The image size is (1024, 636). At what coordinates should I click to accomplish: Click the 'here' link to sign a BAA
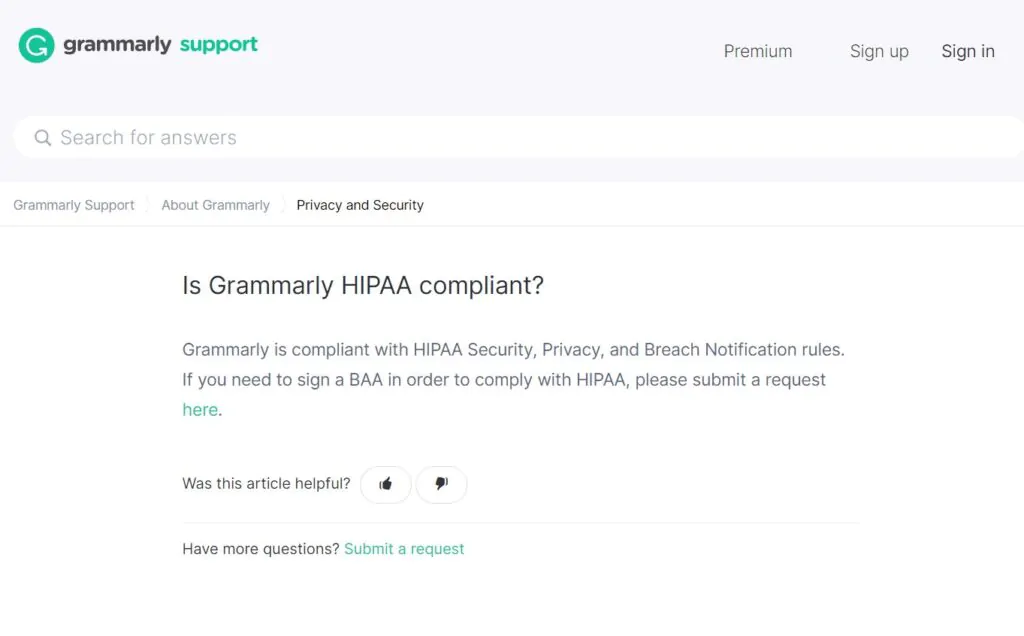[199, 409]
